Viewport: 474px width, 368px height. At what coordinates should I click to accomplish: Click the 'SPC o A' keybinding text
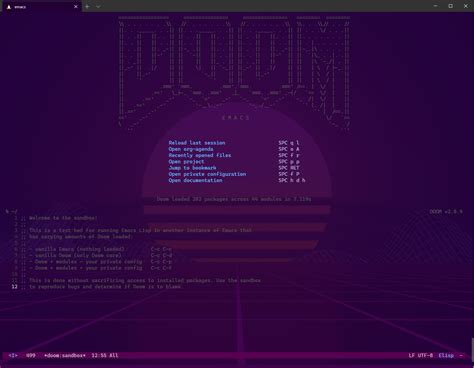(x=289, y=149)
